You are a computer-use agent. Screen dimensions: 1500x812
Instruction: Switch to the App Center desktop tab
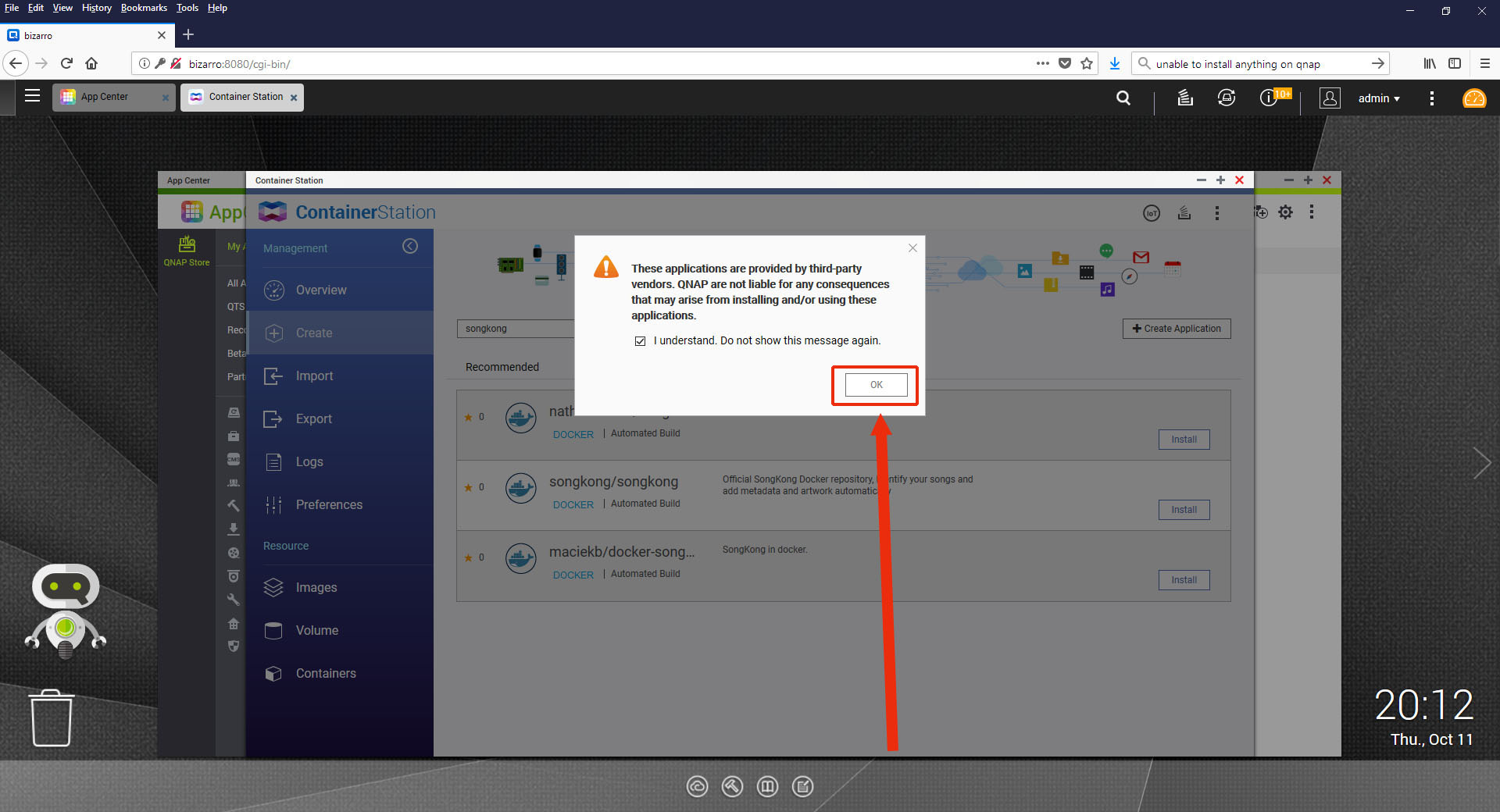pyautogui.click(x=114, y=97)
